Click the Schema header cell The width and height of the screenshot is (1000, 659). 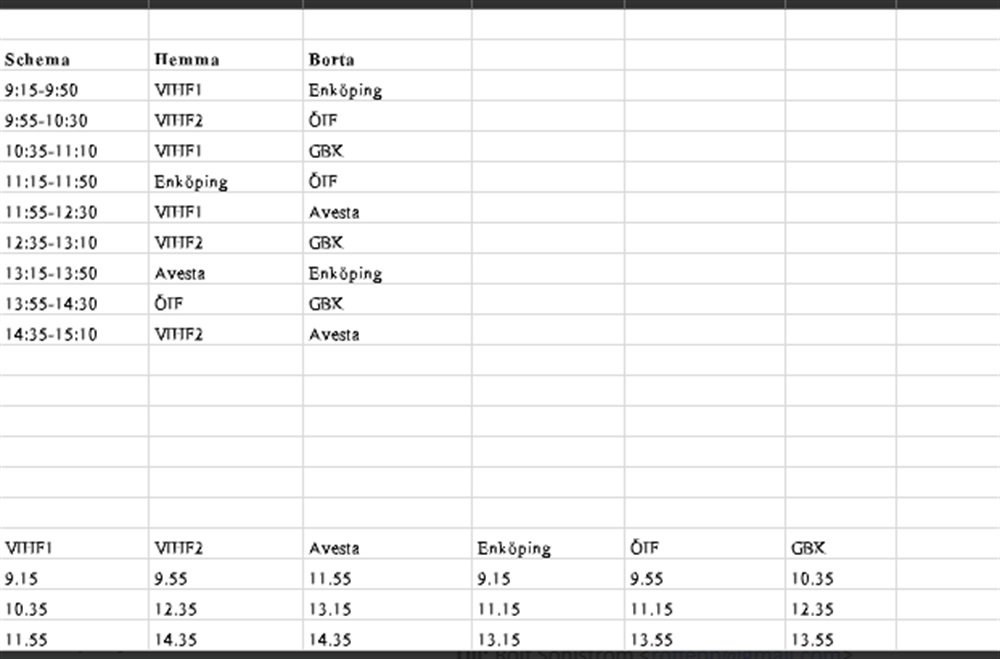38,60
